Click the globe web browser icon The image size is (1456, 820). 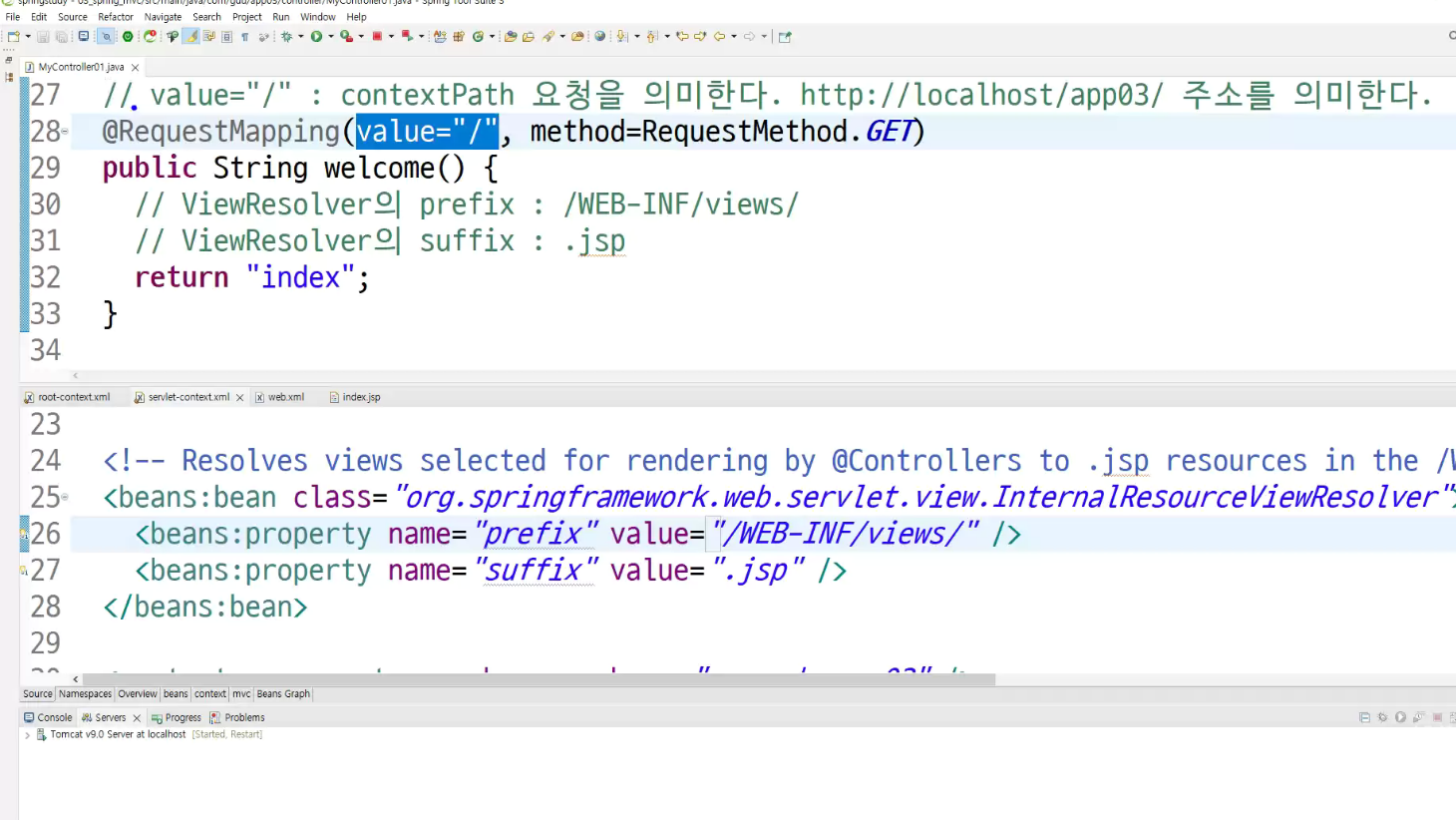(x=599, y=37)
